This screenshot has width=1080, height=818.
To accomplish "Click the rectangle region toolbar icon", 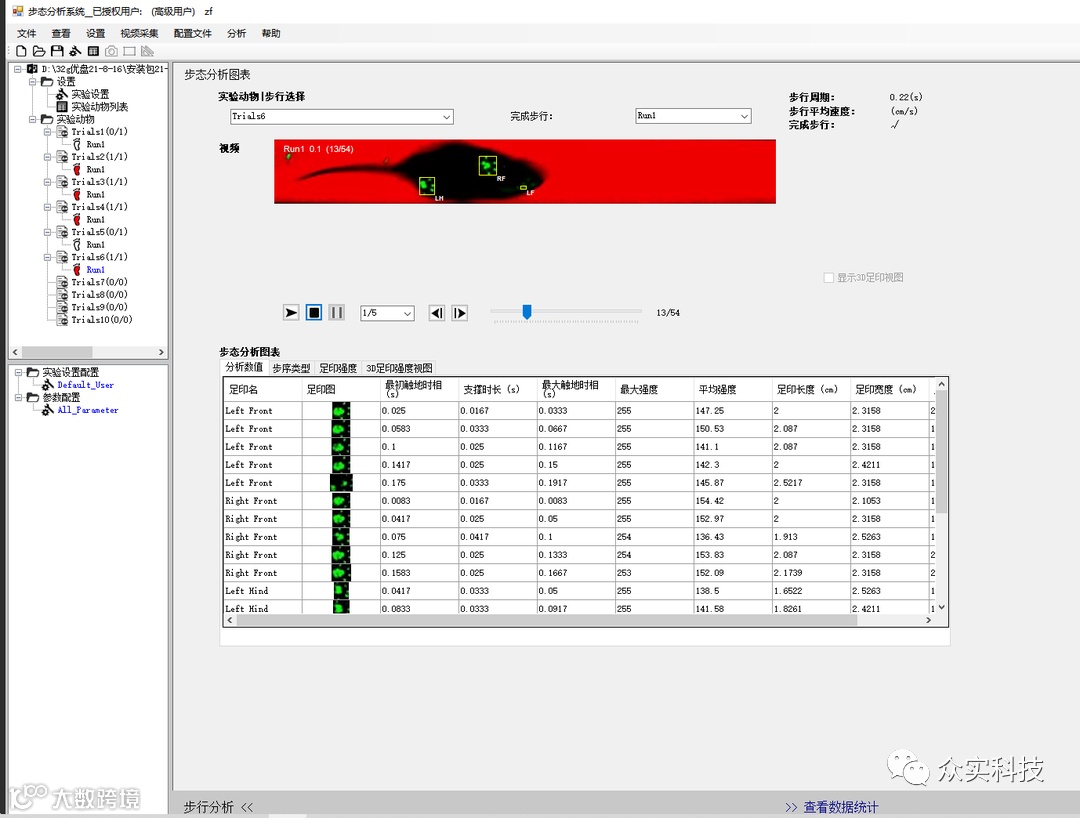I will [129, 51].
